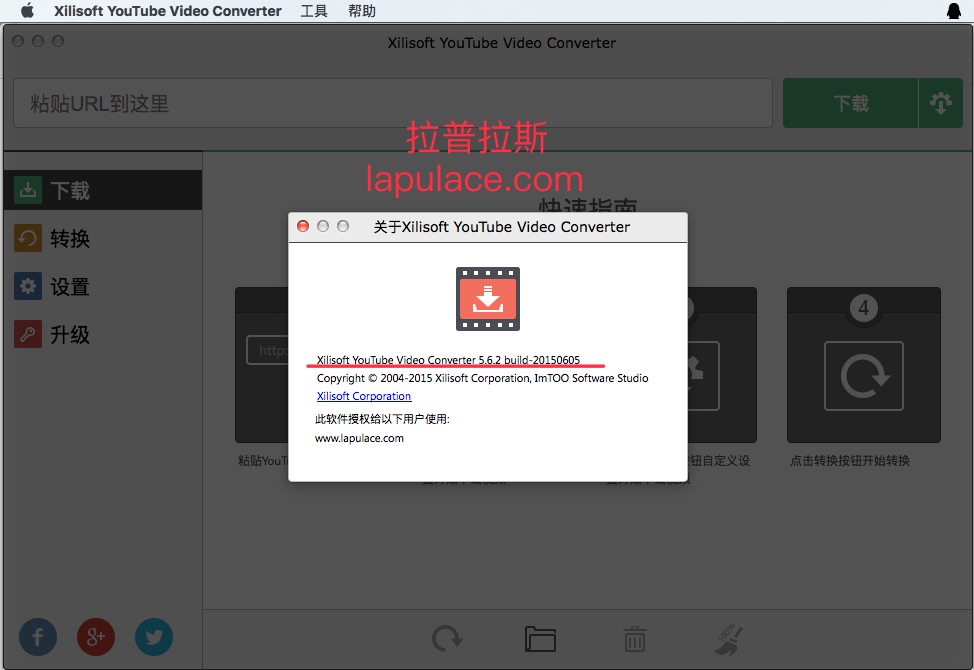974x670 pixels.
Task: Click the About dialog title 关于Xilisoft YouTube Video Converter
Action: point(501,227)
